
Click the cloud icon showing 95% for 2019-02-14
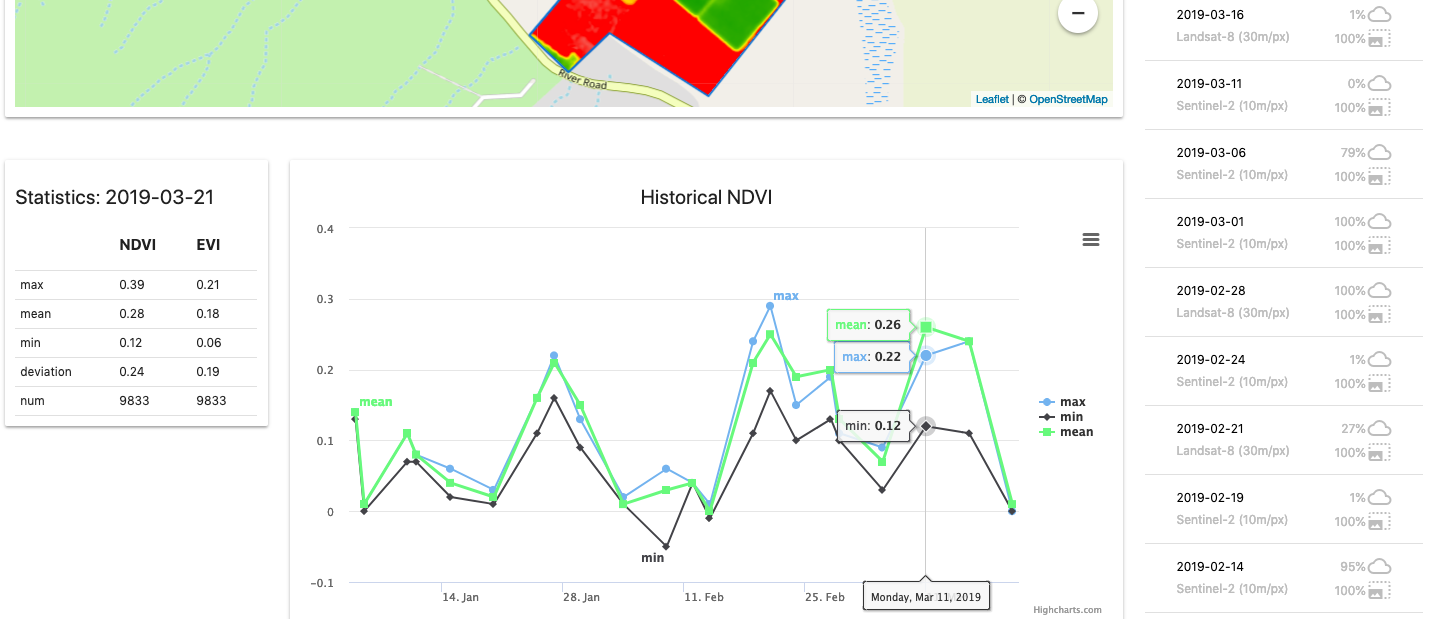pos(1381,566)
